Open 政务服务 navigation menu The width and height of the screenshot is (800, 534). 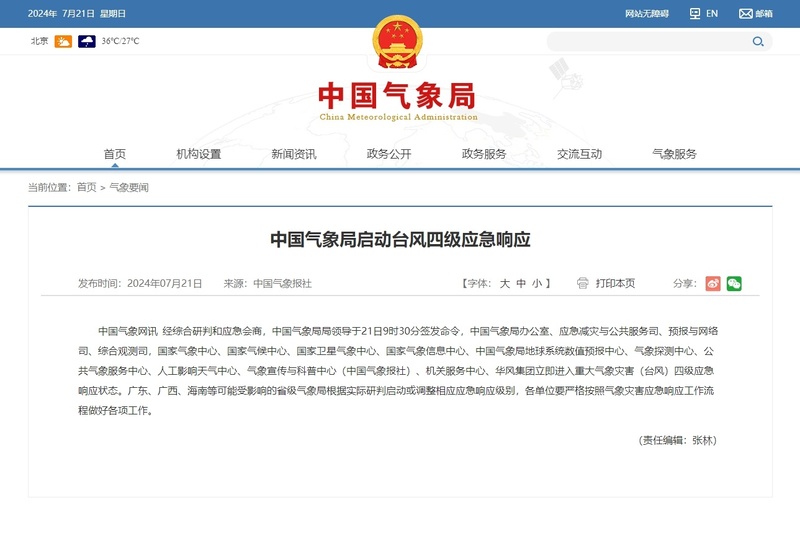[x=484, y=154]
